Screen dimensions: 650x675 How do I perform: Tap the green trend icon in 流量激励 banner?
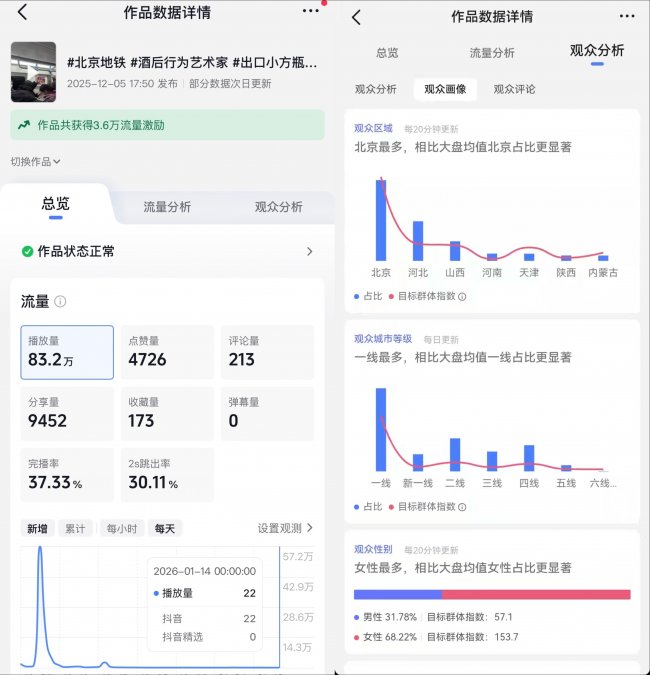(23, 125)
